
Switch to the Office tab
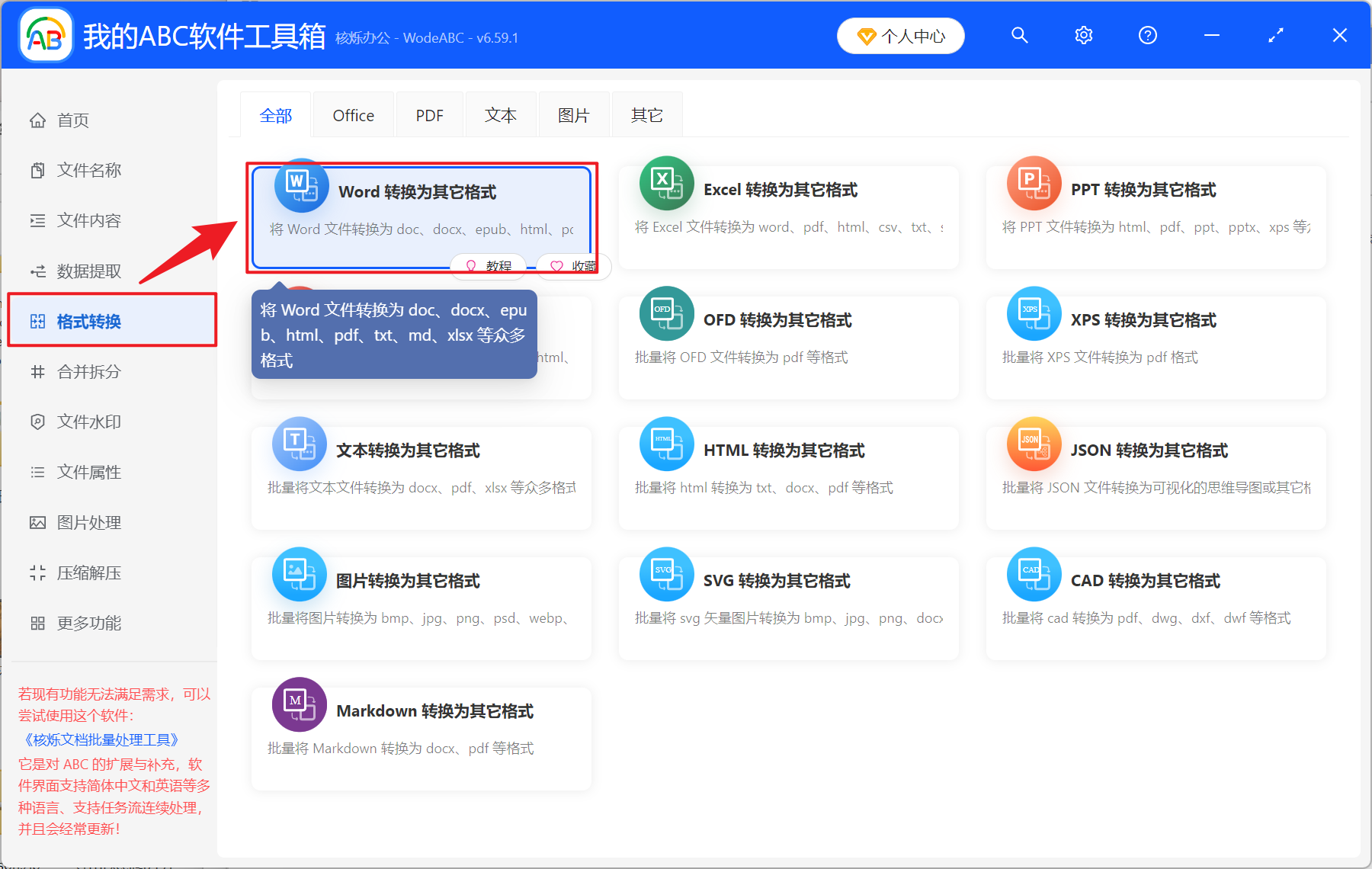[x=353, y=114]
